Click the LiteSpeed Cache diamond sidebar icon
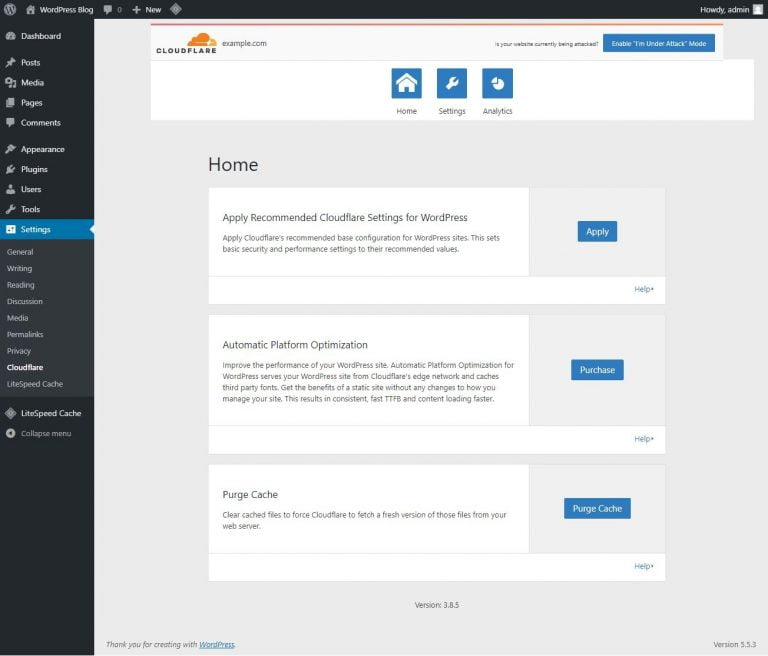Viewport: 768px width, 656px height. coord(10,413)
